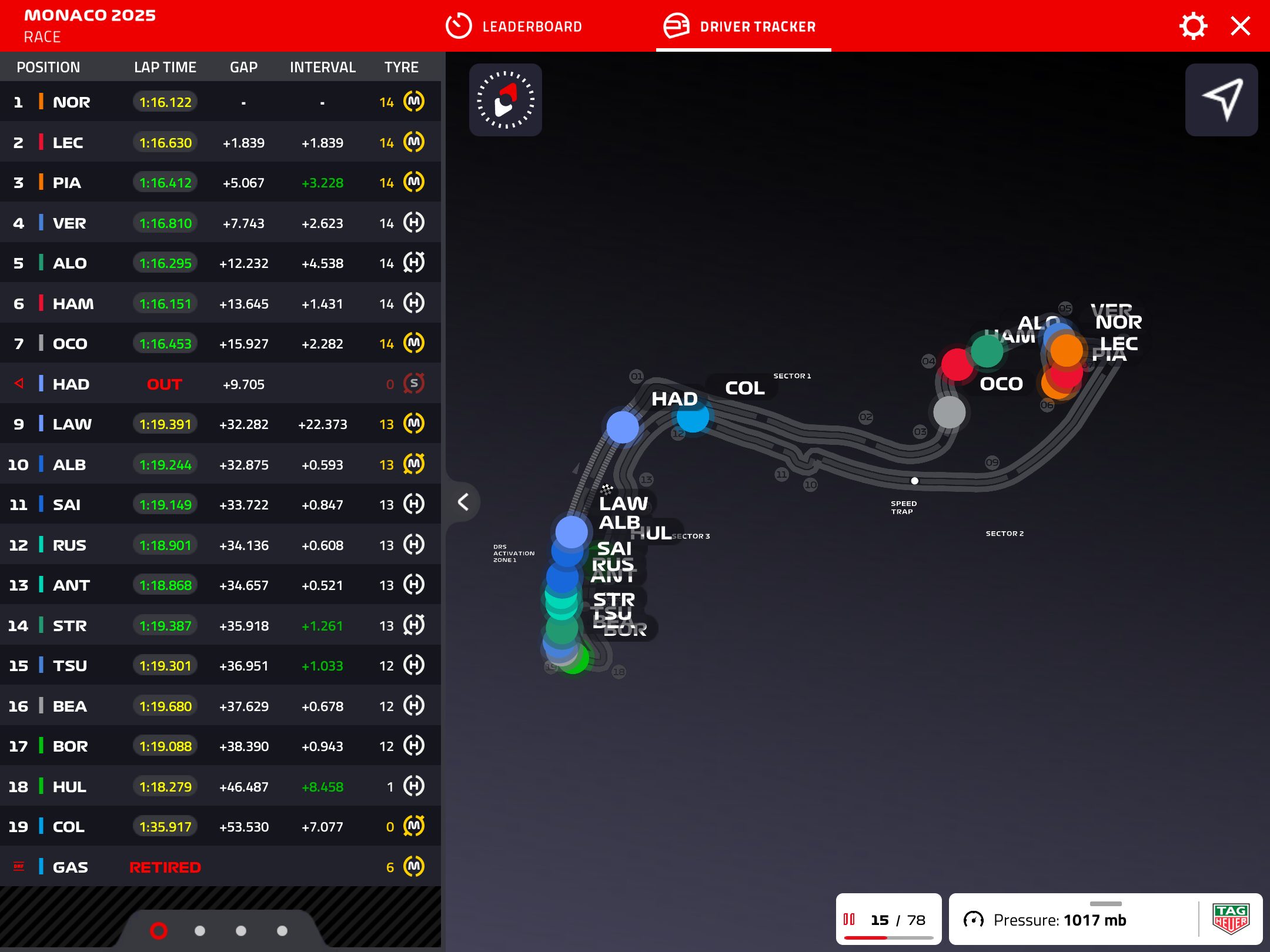Viewport: 1270px width, 952px height.
Task: Click HAD soft tyre icon
Action: click(x=414, y=384)
